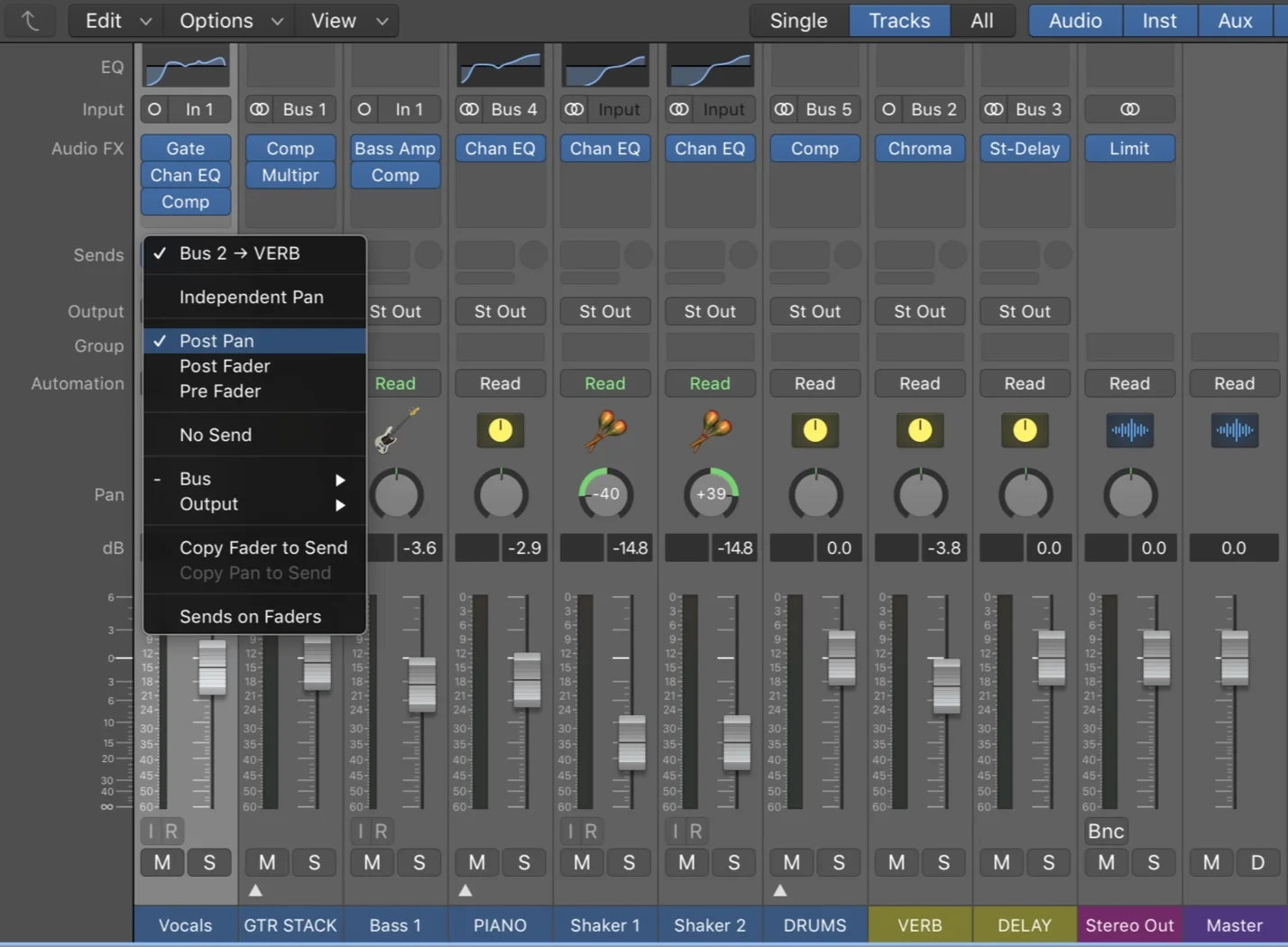Toggle the Vocals input mono format icon

pyautogui.click(x=155, y=109)
